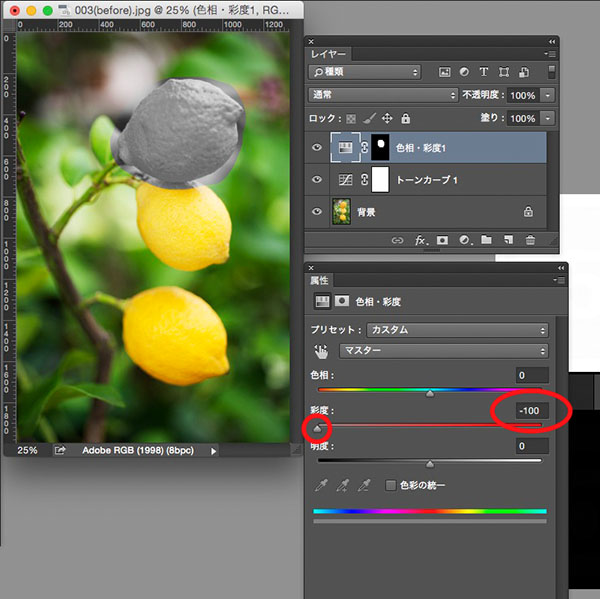
Task: Click the new adjustment layer icon
Action: click(x=464, y=241)
